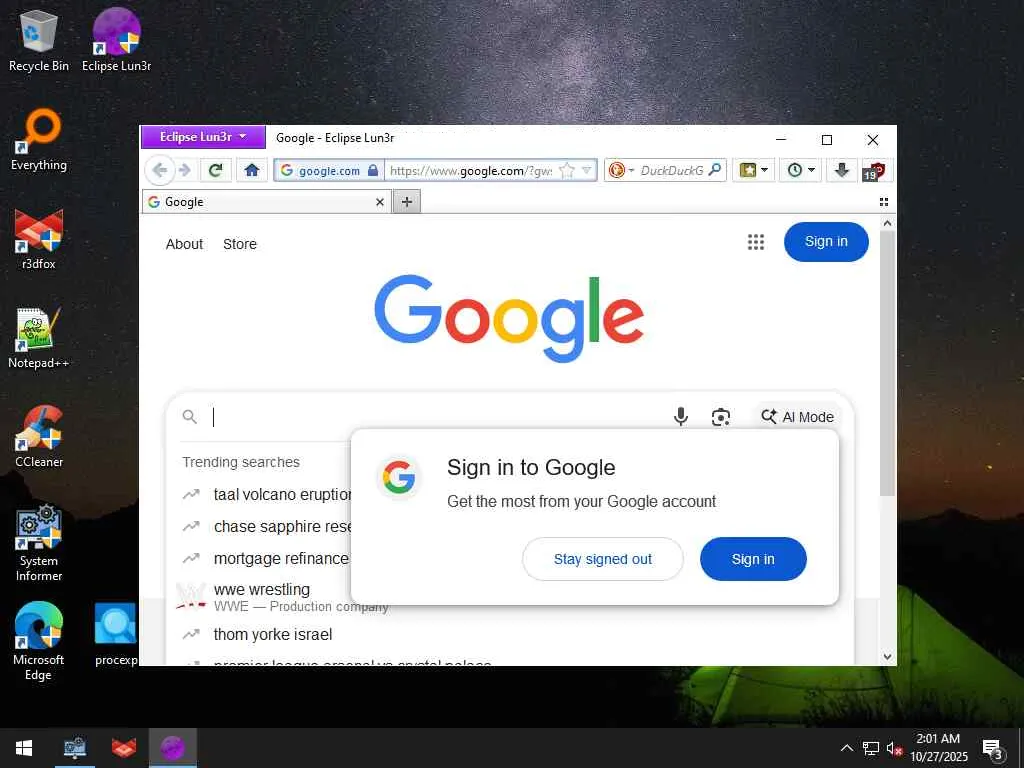Close the Google tab
This screenshot has width=1024, height=768.
(x=379, y=202)
